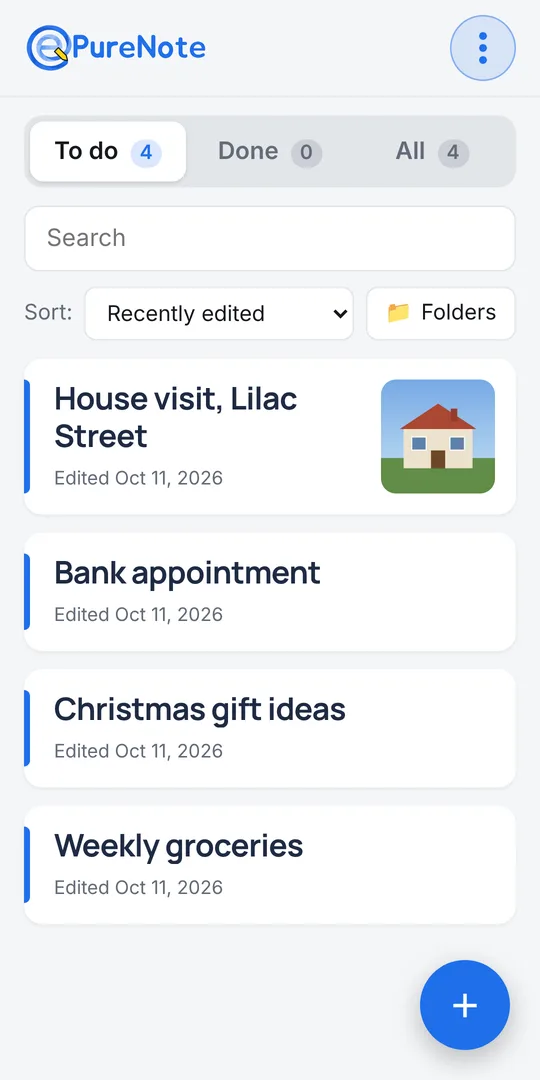The height and width of the screenshot is (1080, 540).
Task: Click the PureNote logo icon
Action: tap(48, 48)
